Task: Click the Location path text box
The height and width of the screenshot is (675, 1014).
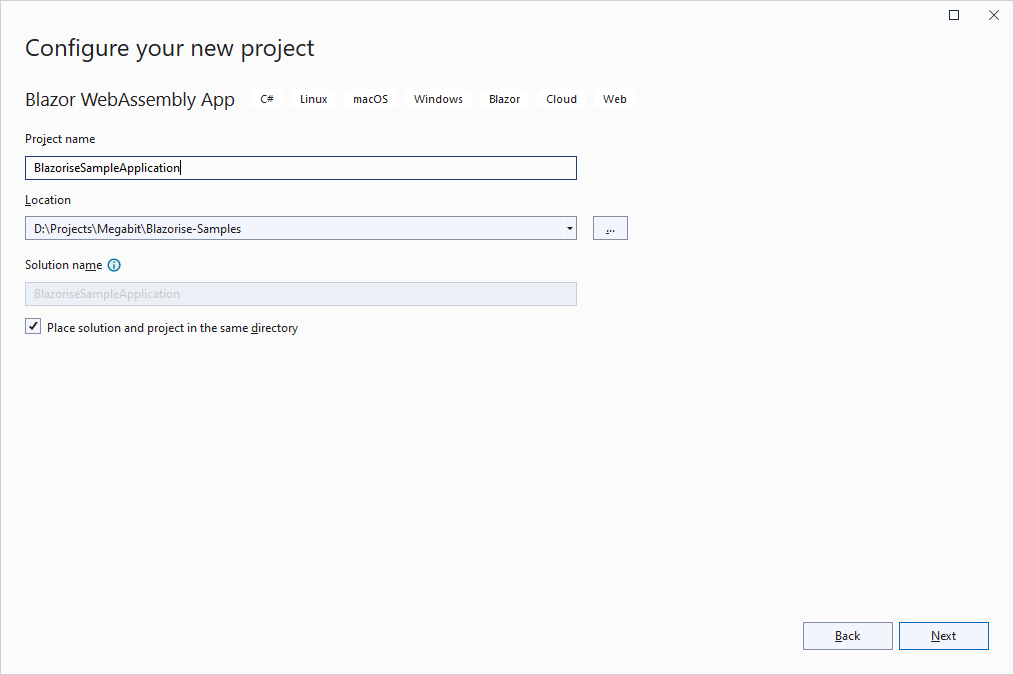Action: click(290, 228)
